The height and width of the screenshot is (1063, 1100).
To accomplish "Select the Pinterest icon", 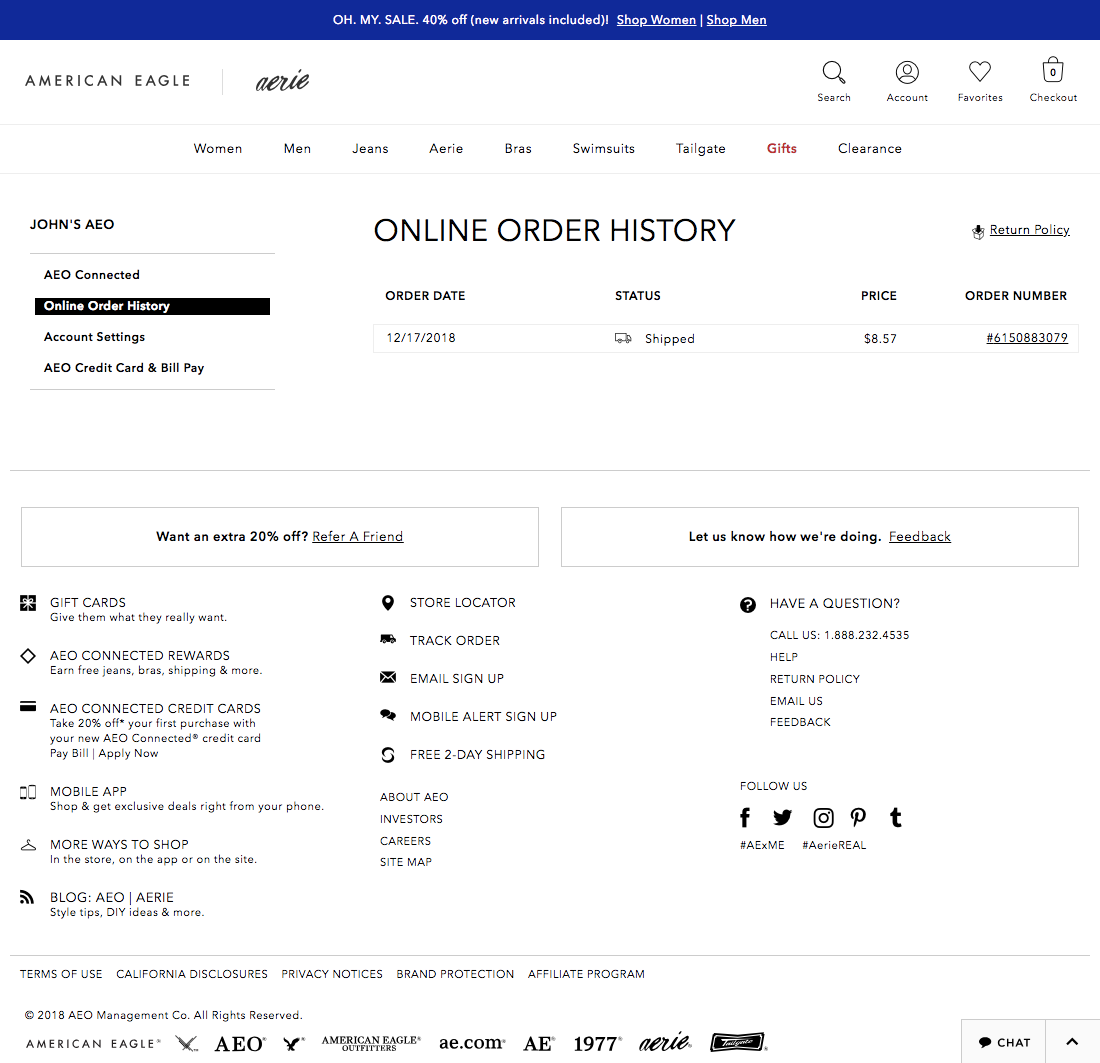I will 858,817.
